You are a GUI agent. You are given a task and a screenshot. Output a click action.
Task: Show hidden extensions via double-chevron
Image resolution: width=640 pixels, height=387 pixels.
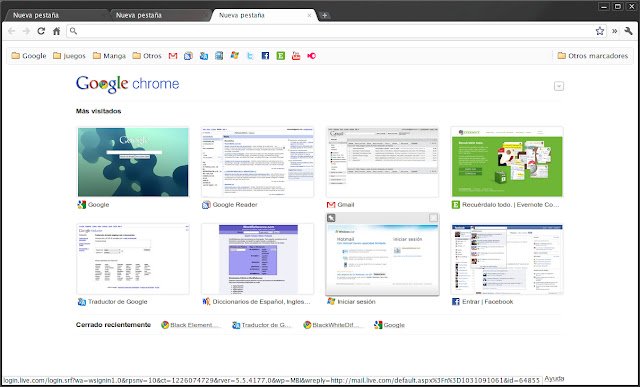[614, 31]
